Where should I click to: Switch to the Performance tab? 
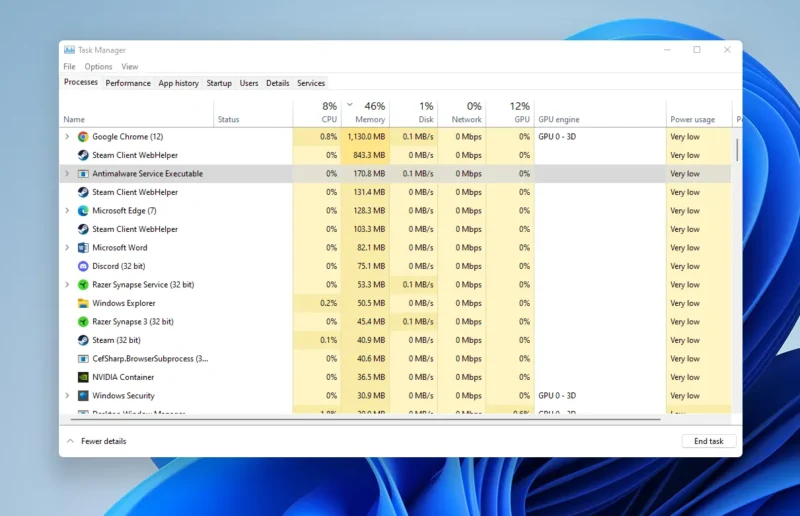click(128, 83)
